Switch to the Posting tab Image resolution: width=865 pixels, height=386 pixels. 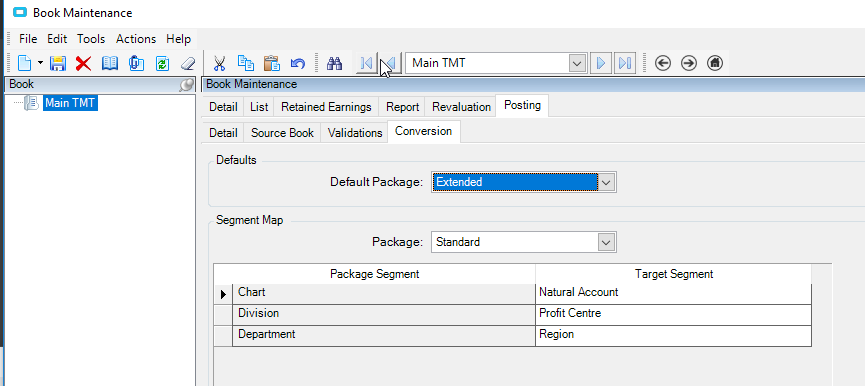coord(522,105)
